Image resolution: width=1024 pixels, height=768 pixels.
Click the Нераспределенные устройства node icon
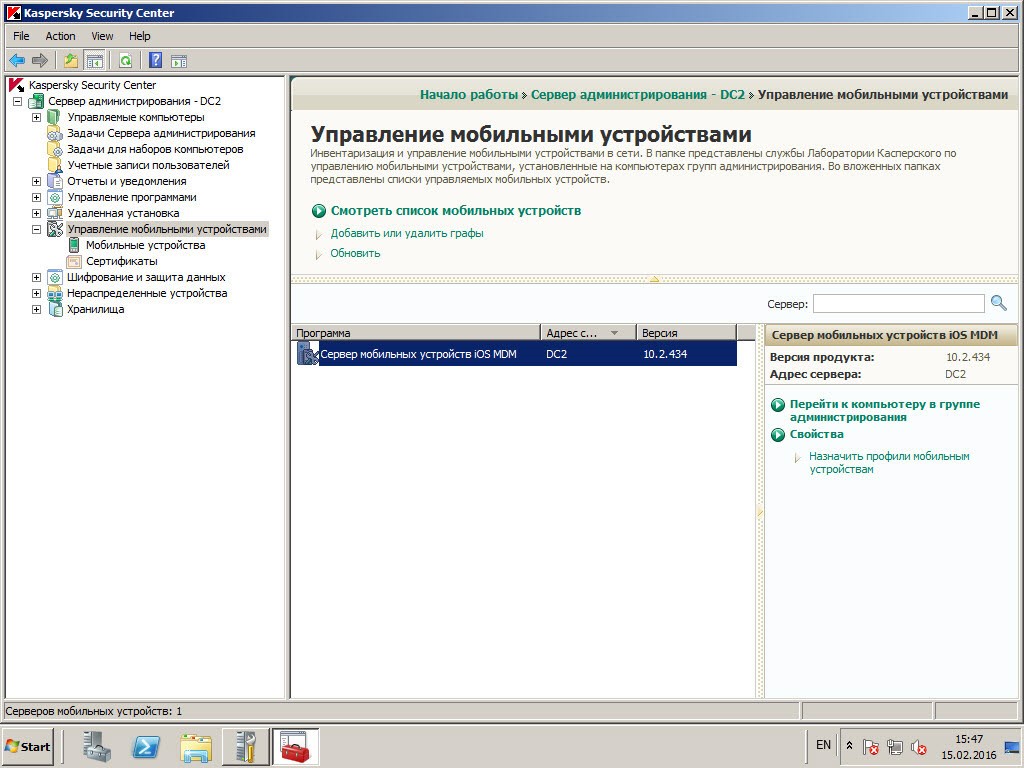point(55,293)
